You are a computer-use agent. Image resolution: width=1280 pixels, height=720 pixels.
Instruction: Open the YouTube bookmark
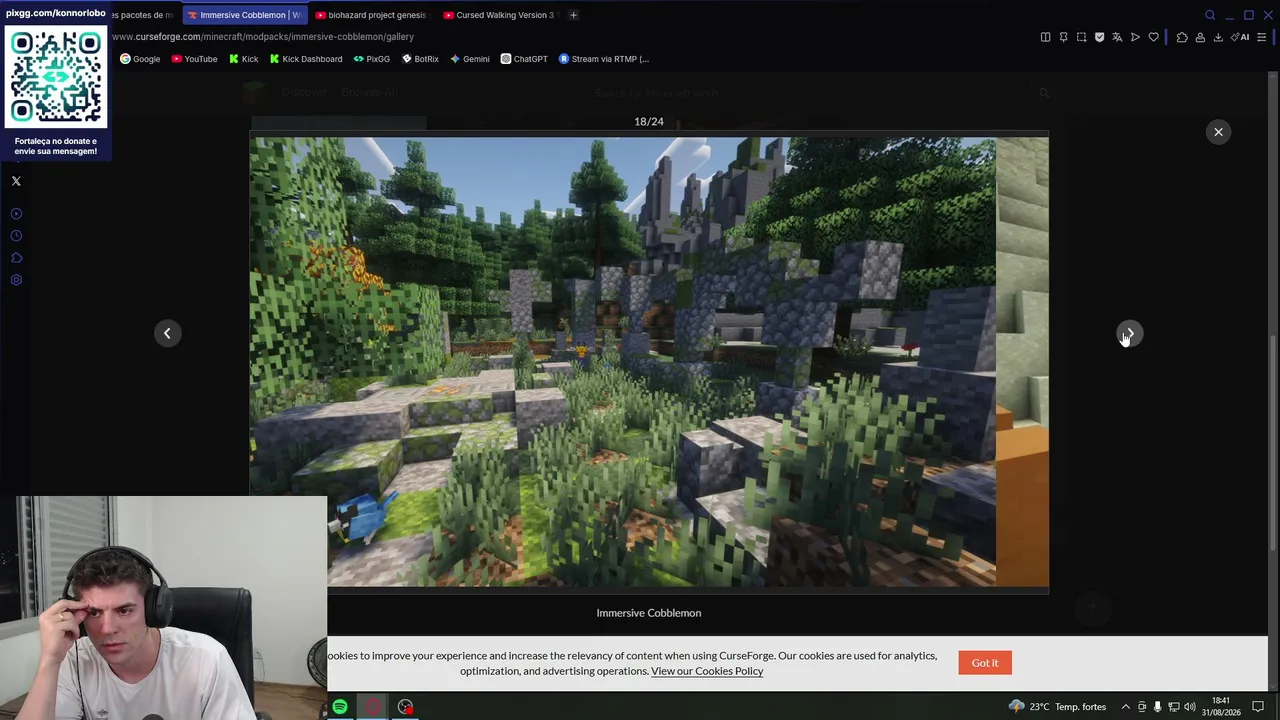[x=194, y=59]
